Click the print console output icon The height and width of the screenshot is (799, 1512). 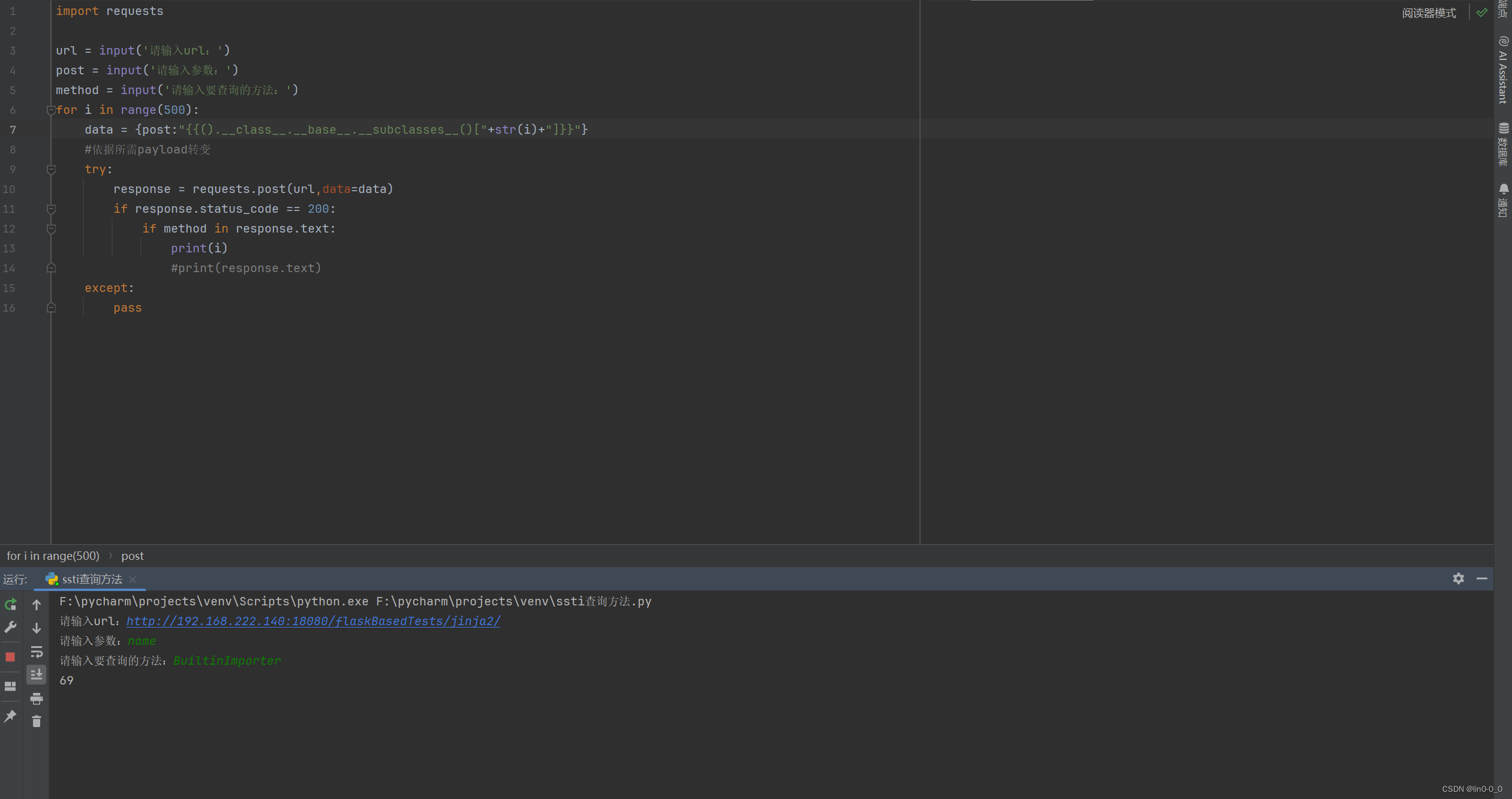[x=37, y=698]
